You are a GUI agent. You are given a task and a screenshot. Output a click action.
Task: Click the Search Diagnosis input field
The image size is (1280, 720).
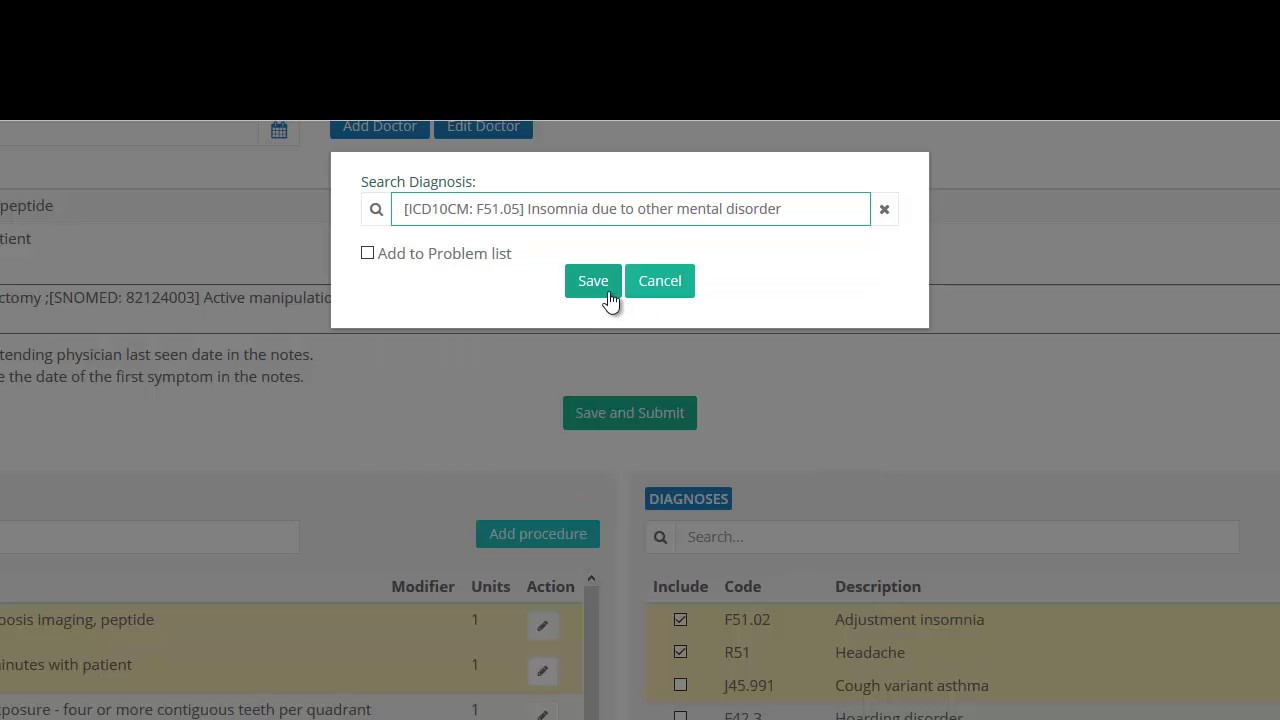tap(631, 209)
